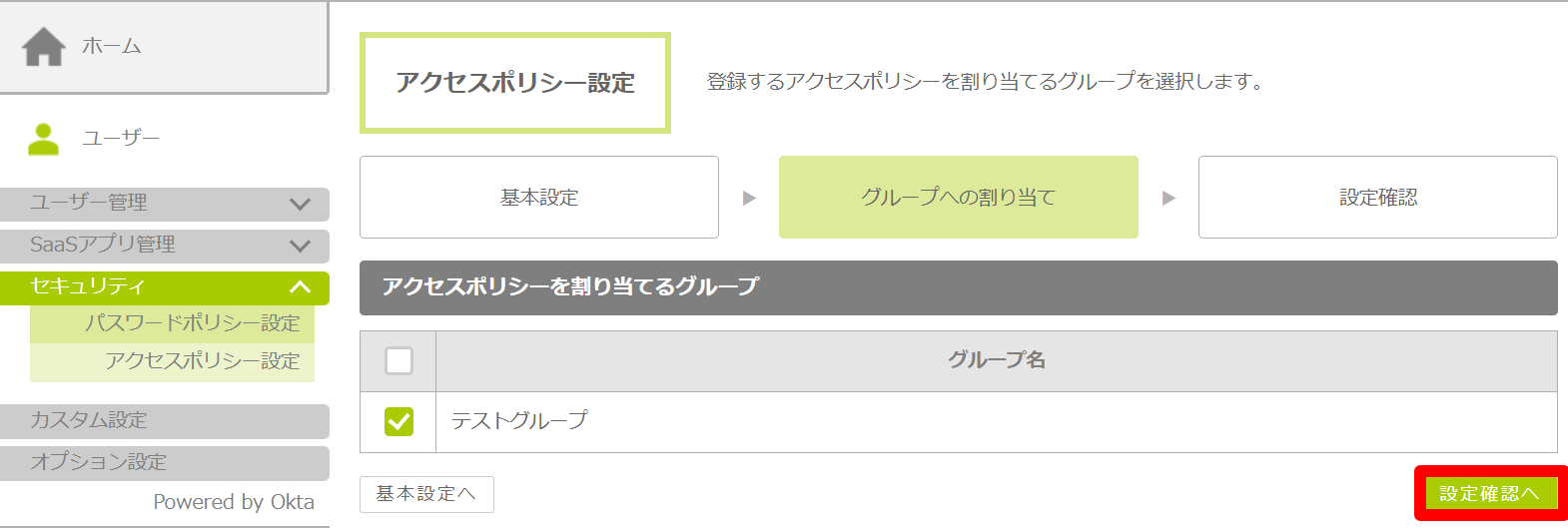Open アクセスポリシー設定 sidebar item

(x=202, y=361)
